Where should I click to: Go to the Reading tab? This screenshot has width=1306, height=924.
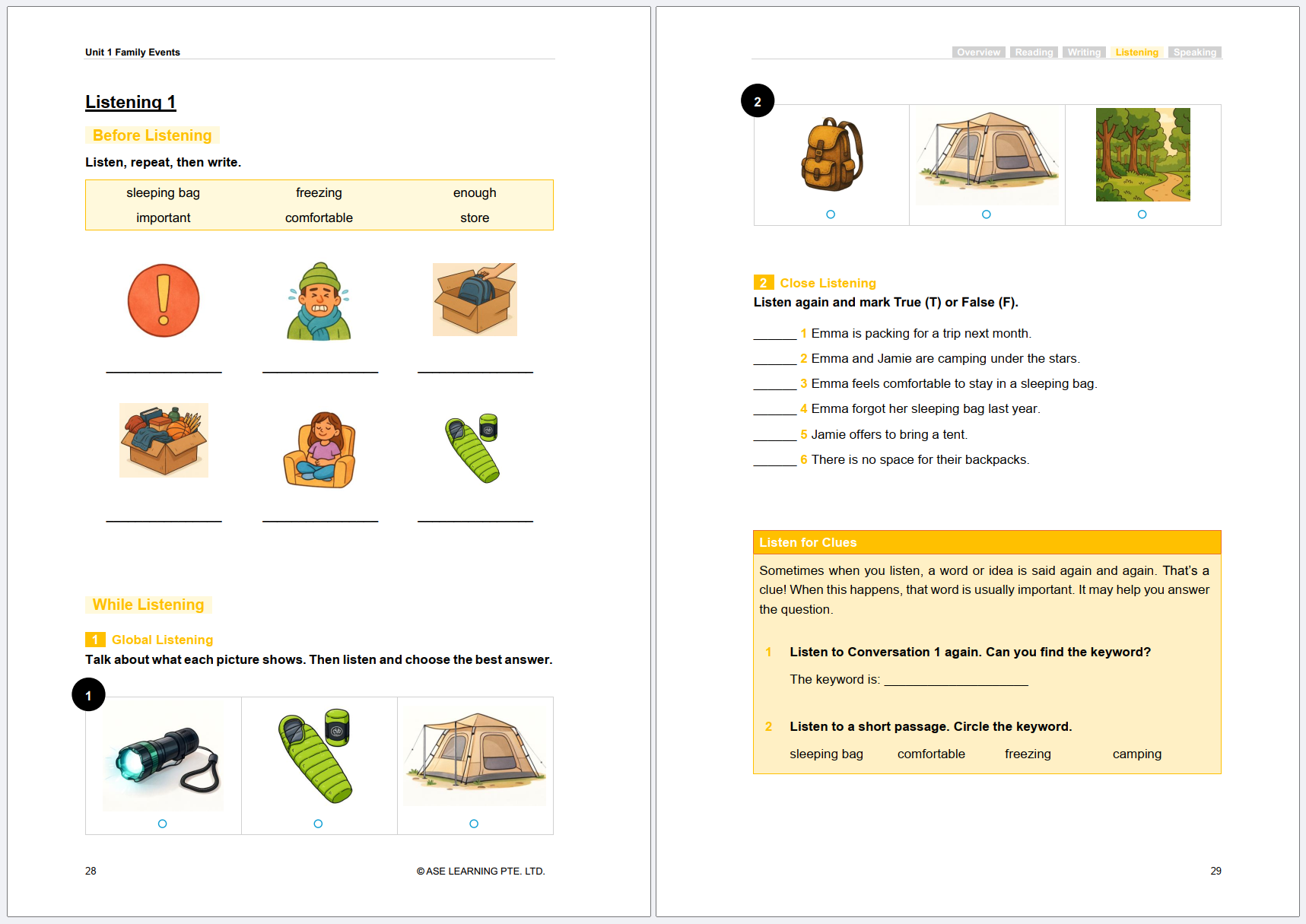pos(1034,52)
